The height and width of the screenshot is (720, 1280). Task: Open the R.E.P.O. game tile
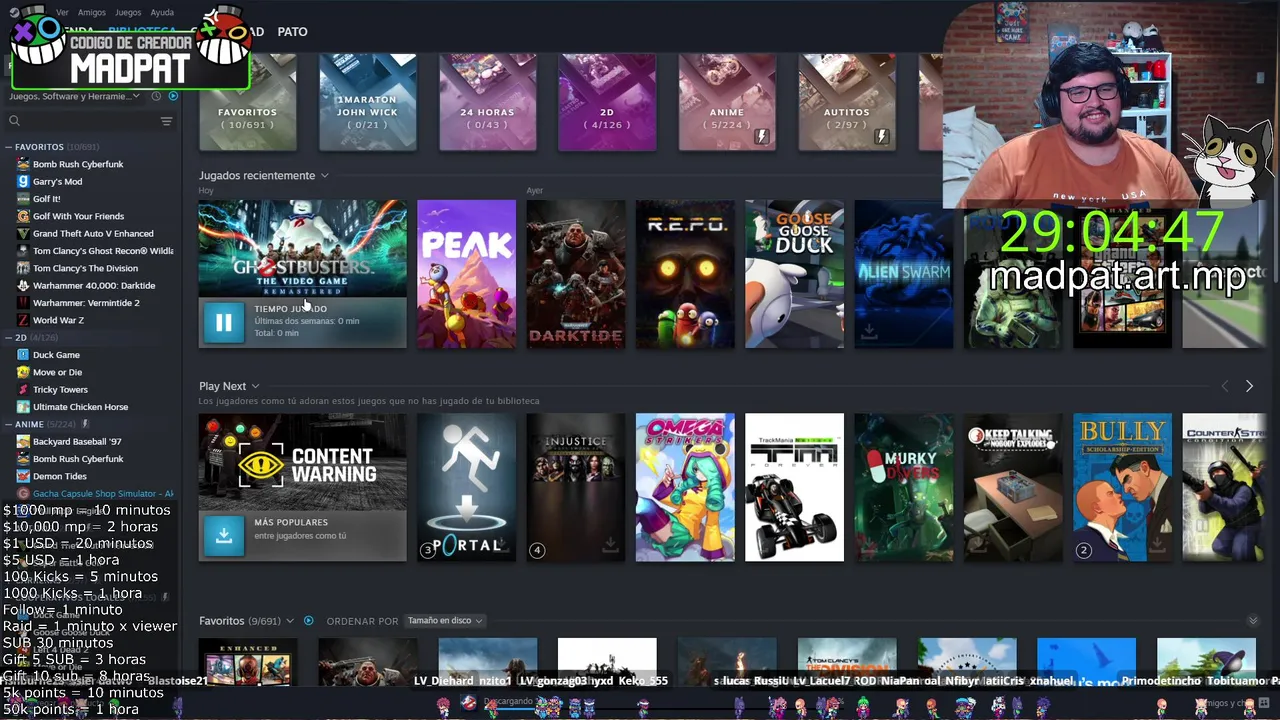click(x=685, y=274)
